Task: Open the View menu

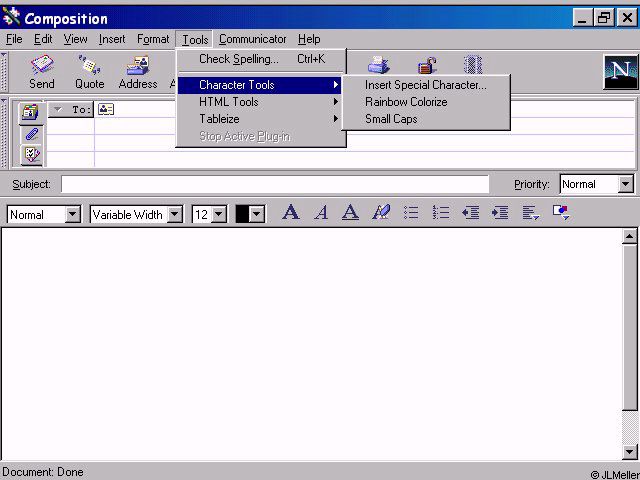Action: (x=76, y=39)
